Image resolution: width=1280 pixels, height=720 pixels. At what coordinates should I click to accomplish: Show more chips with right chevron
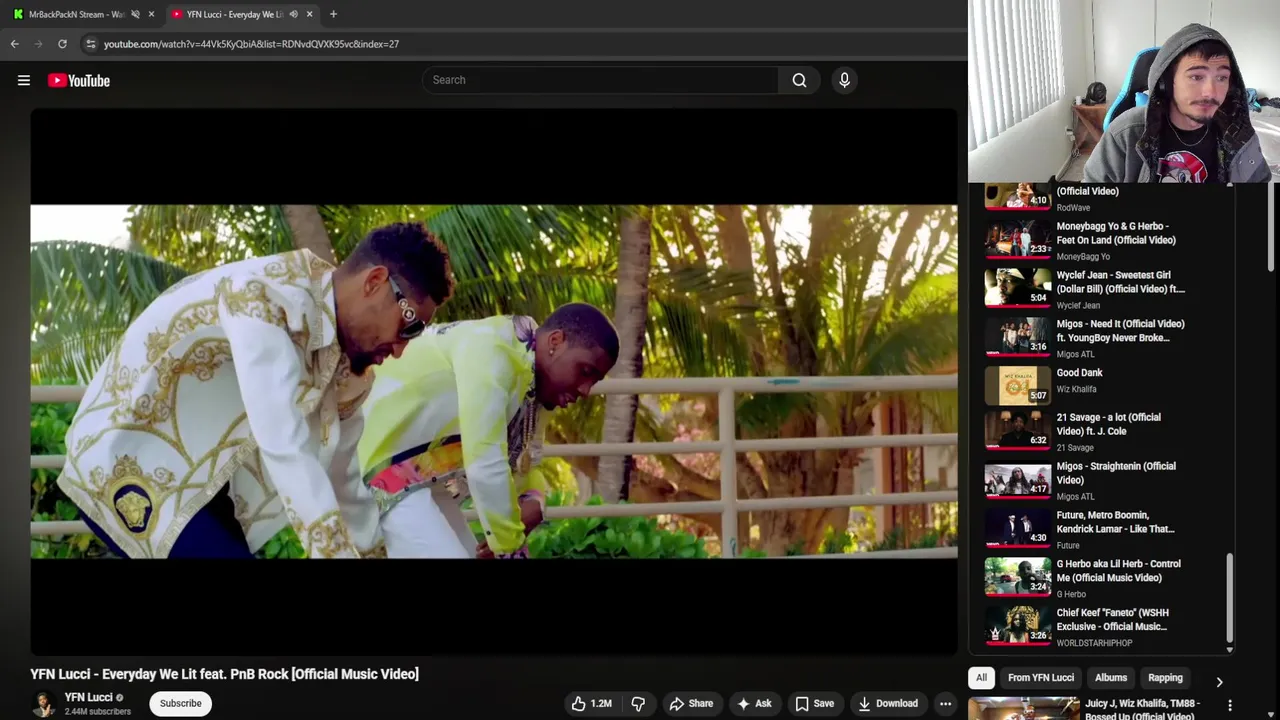point(1219,682)
